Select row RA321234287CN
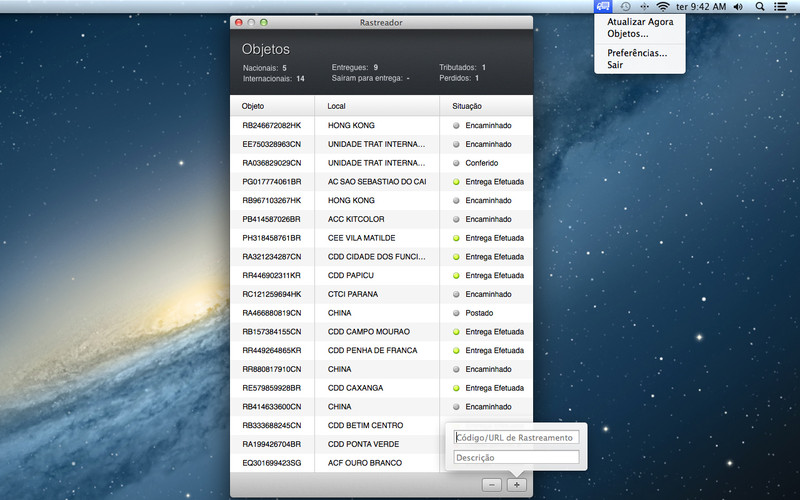The width and height of the screenshot is (800, 500). click(382, 257)
